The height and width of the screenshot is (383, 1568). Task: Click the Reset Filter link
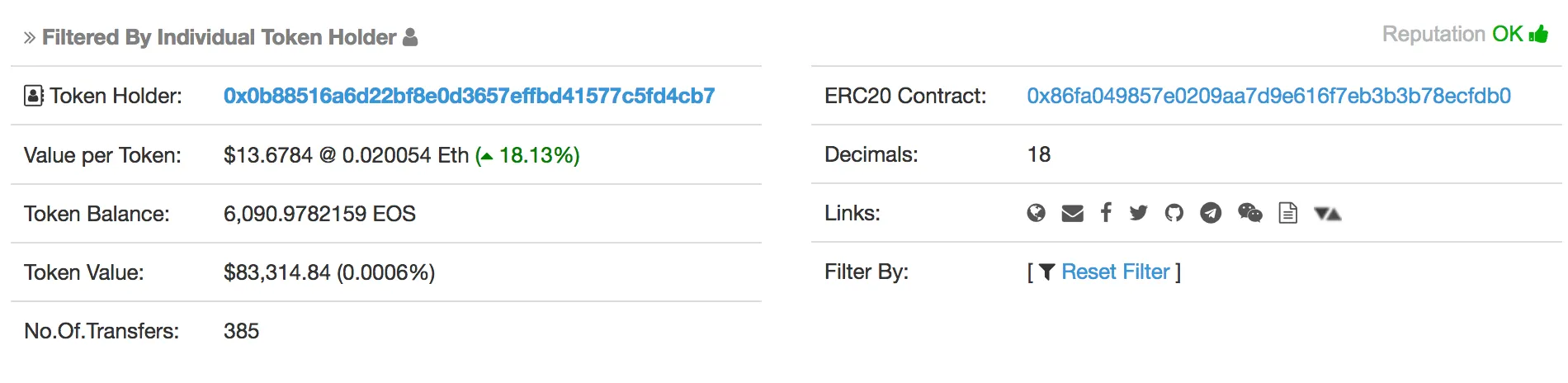tap(1115, 272)
